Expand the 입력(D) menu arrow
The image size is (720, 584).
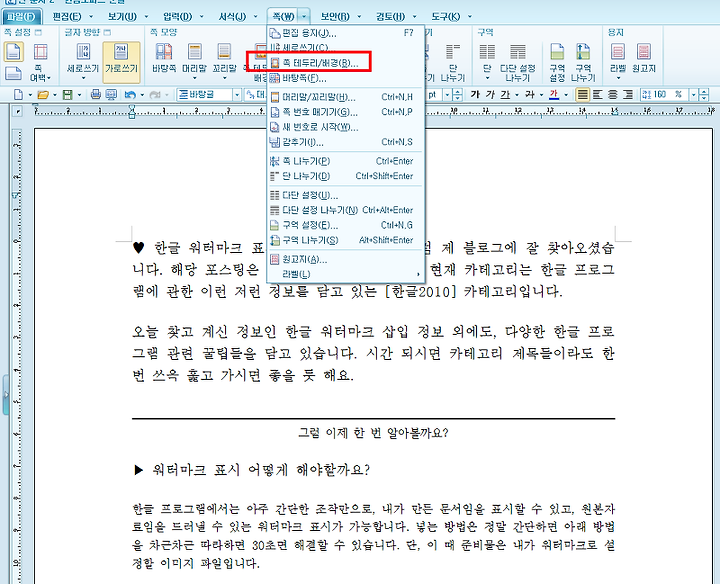tap(202, 17)
